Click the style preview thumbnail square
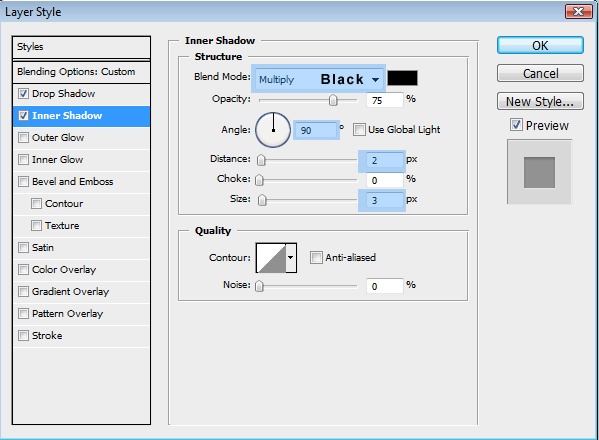 coord(539,172)
